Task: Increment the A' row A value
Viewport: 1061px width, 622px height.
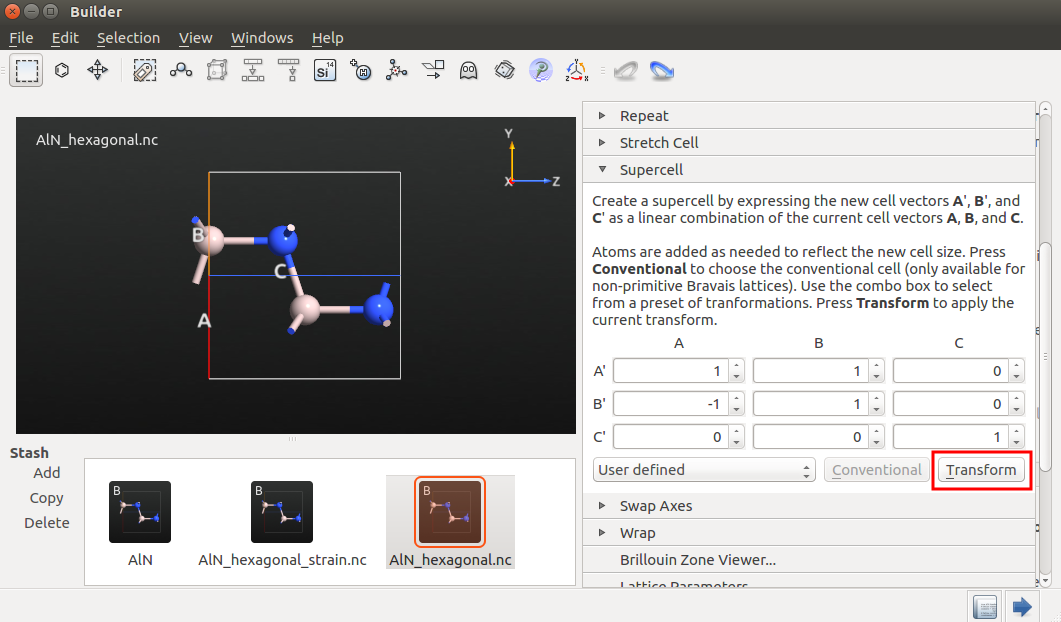Action: [x=737, y=365]
